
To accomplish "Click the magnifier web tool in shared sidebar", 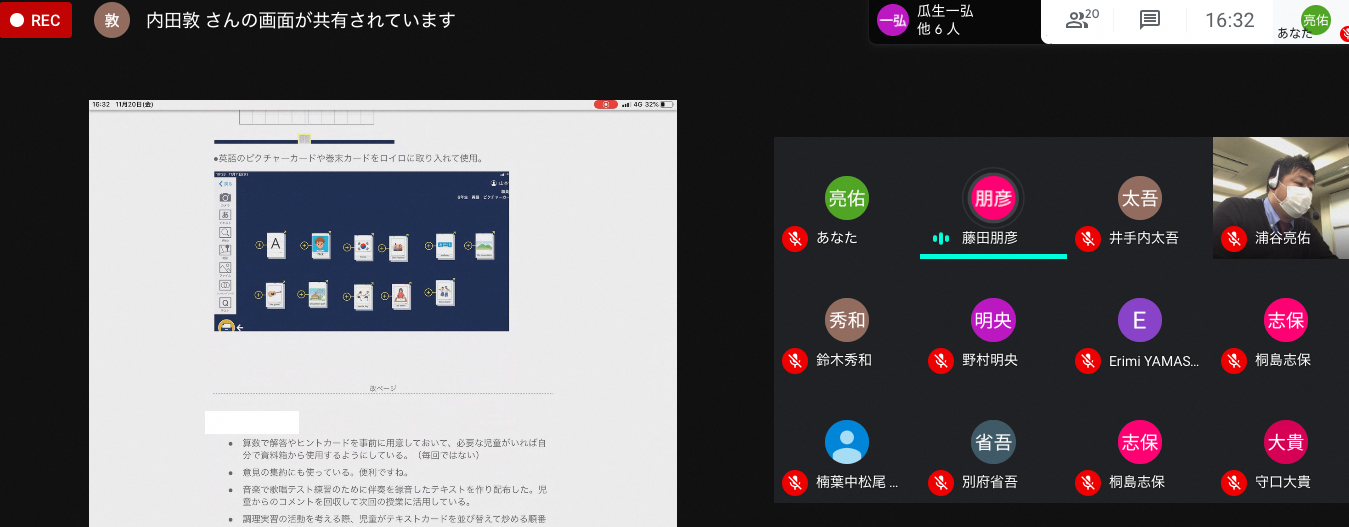I will coord(225,233).
